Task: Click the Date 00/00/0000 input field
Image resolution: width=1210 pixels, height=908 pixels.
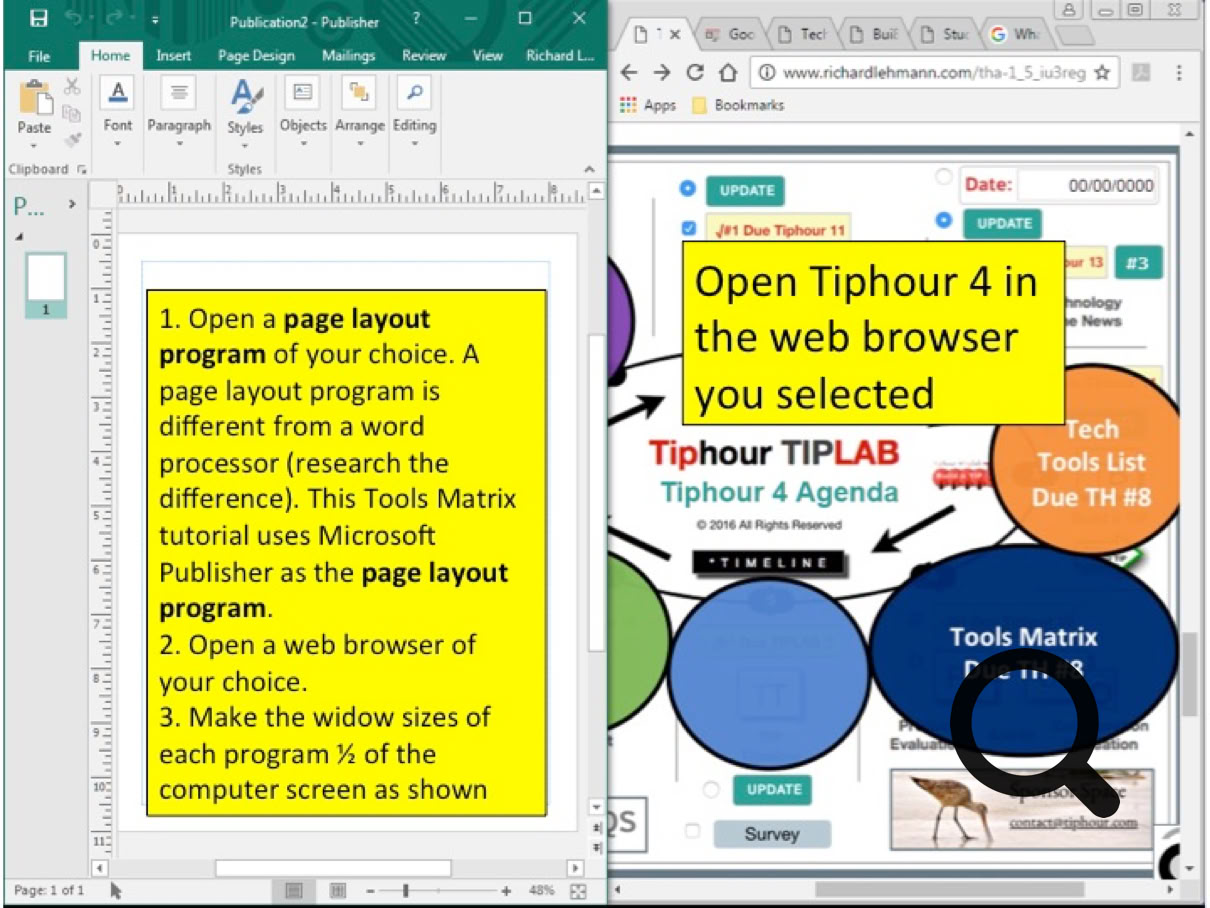Action: [1087, 185]
